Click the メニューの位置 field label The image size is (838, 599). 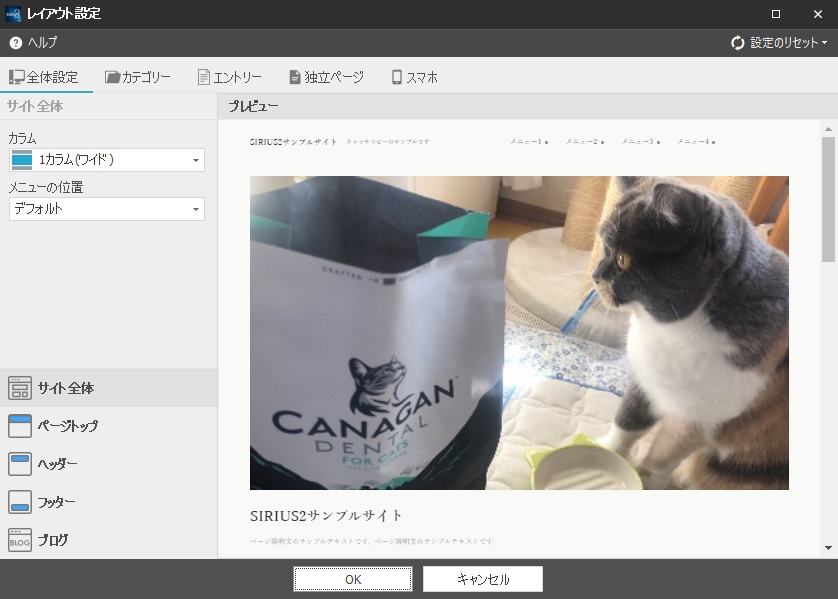(x=46, y=188)
